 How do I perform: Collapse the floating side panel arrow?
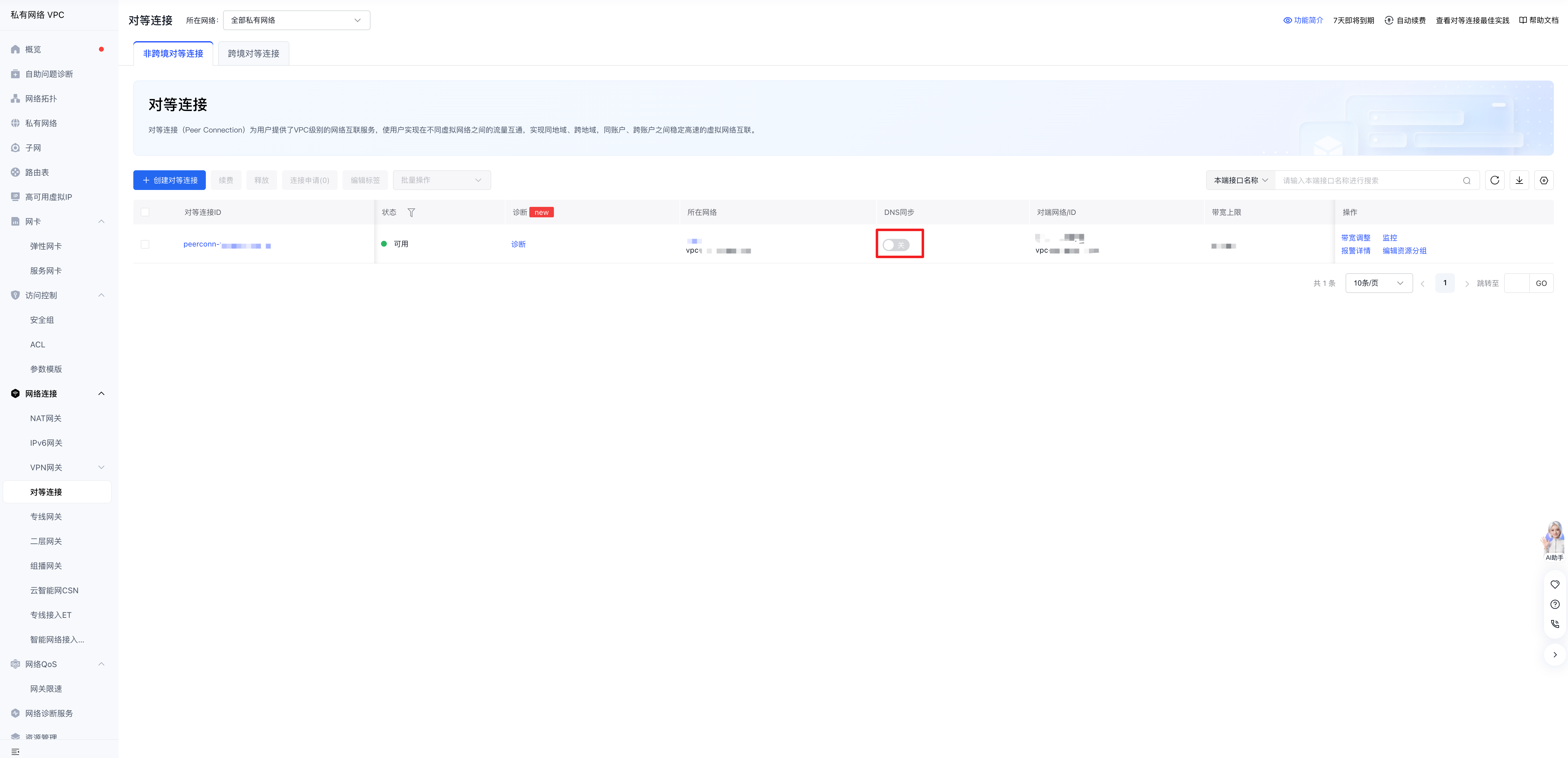[1554, 654]
